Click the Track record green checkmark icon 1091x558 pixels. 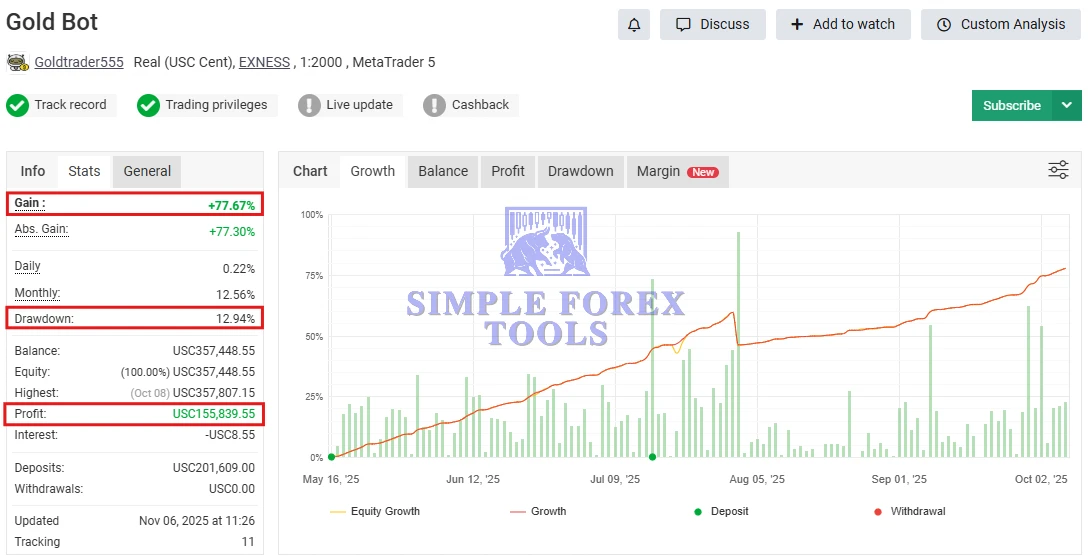coord(17,105)
